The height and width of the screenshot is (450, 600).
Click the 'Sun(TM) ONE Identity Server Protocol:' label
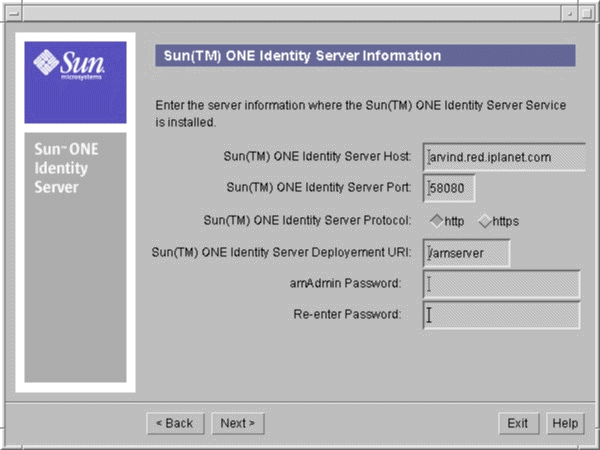(x=307, y=220)
